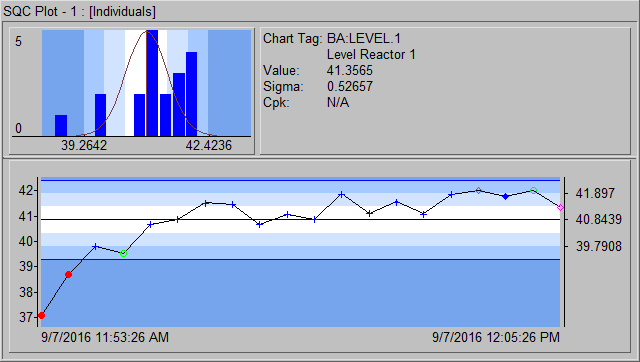Screen dimensions: 640x362
Task: Select the green circle point near 42
Action: pyautogui.click(x=533, y=191)
